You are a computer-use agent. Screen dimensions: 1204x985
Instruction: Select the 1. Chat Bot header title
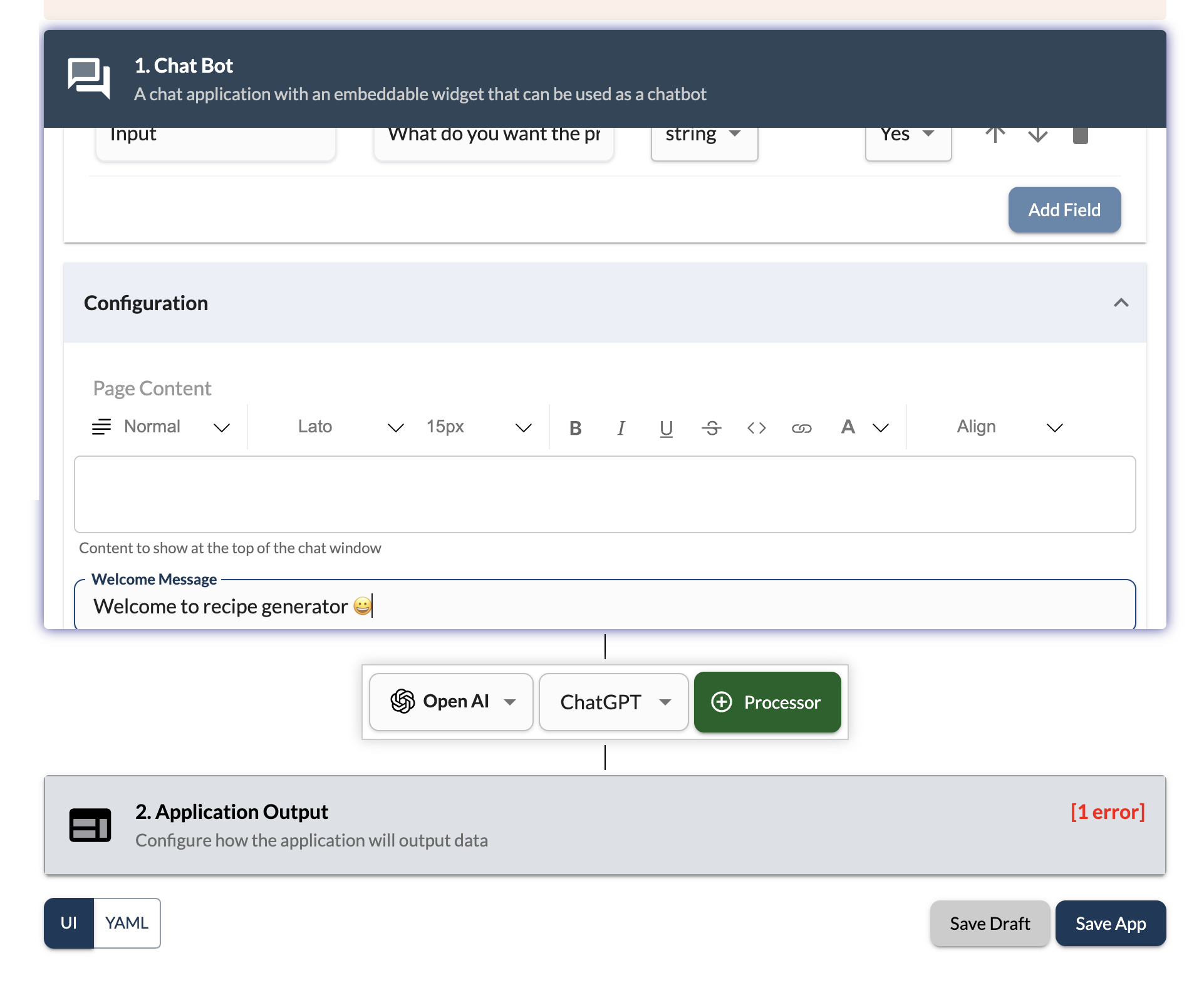click(x=184, y=66)
